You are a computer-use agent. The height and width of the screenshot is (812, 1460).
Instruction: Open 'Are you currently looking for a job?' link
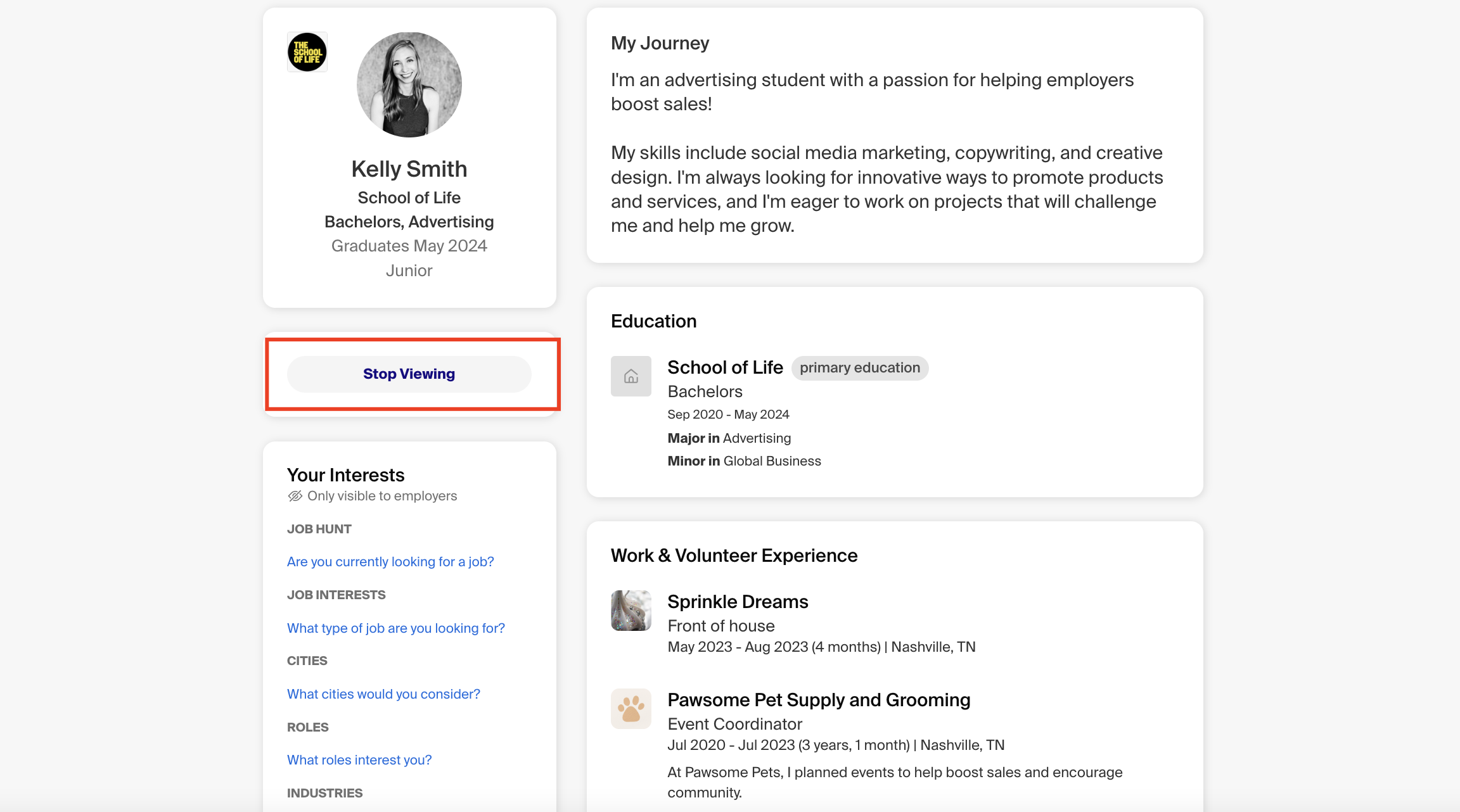[x=390, y=562]
